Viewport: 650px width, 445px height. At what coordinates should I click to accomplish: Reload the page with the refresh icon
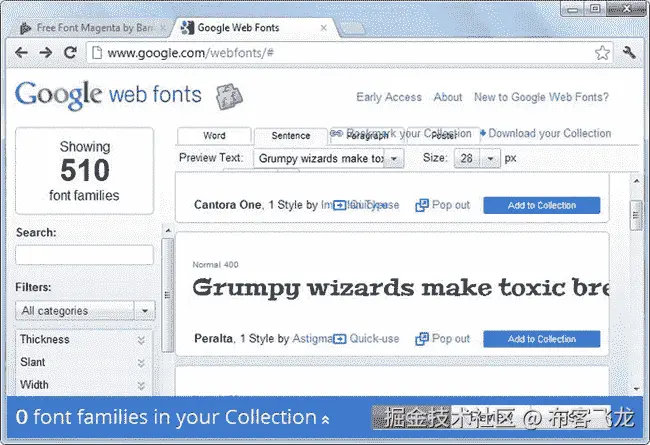click(70, 52)
